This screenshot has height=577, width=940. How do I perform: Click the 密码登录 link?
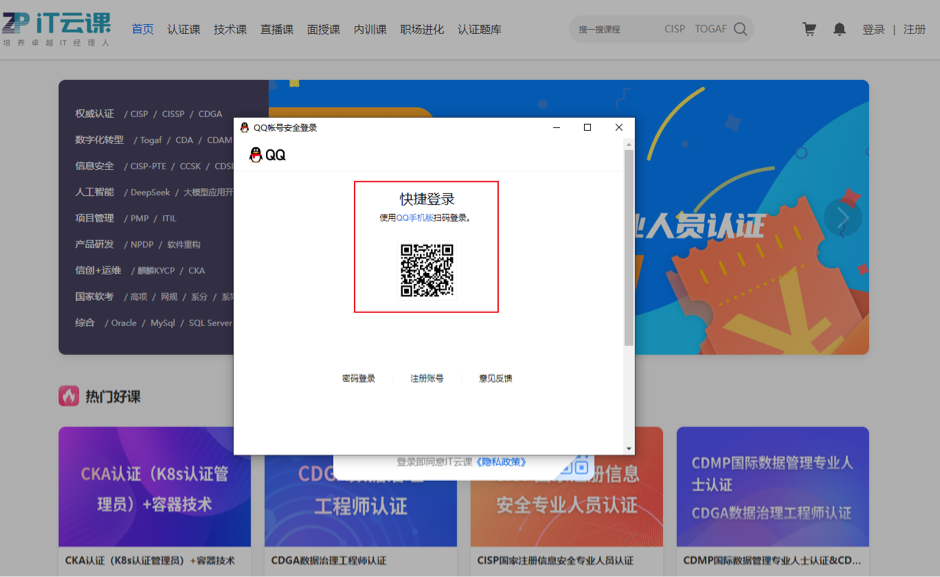click(x=358, y=379)
